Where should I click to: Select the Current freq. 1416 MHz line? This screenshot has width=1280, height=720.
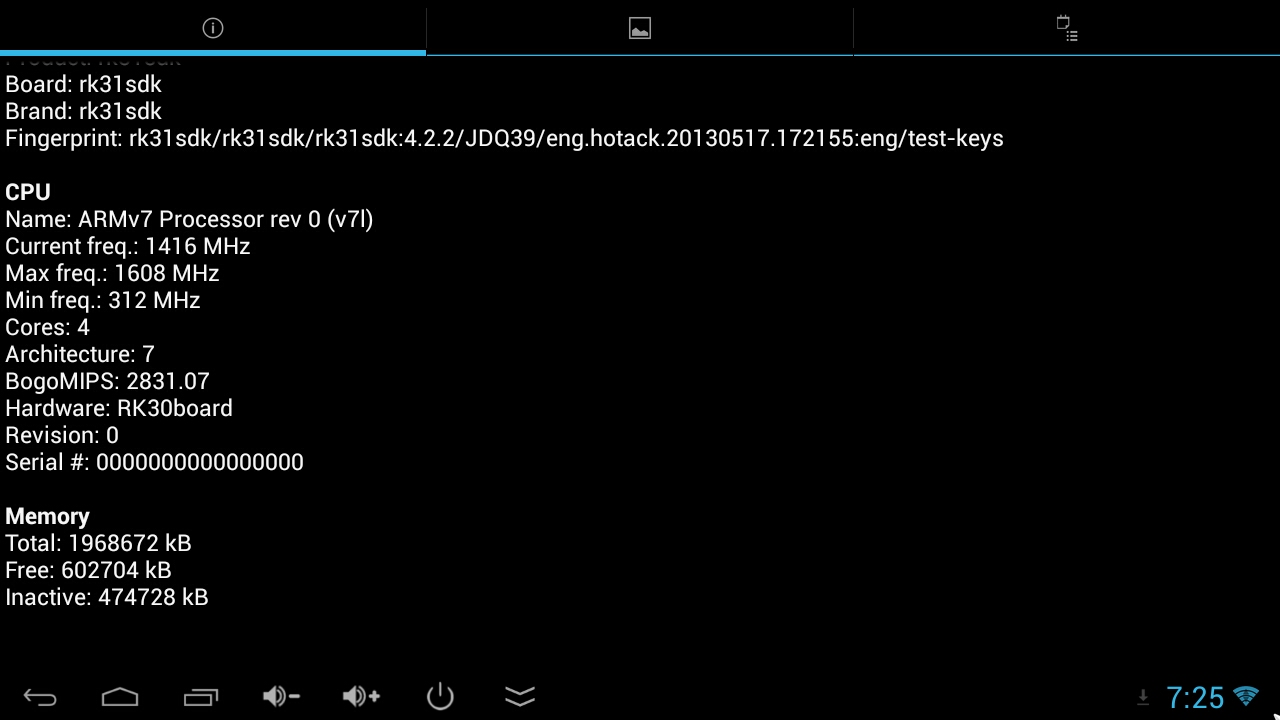click(128, 246)
